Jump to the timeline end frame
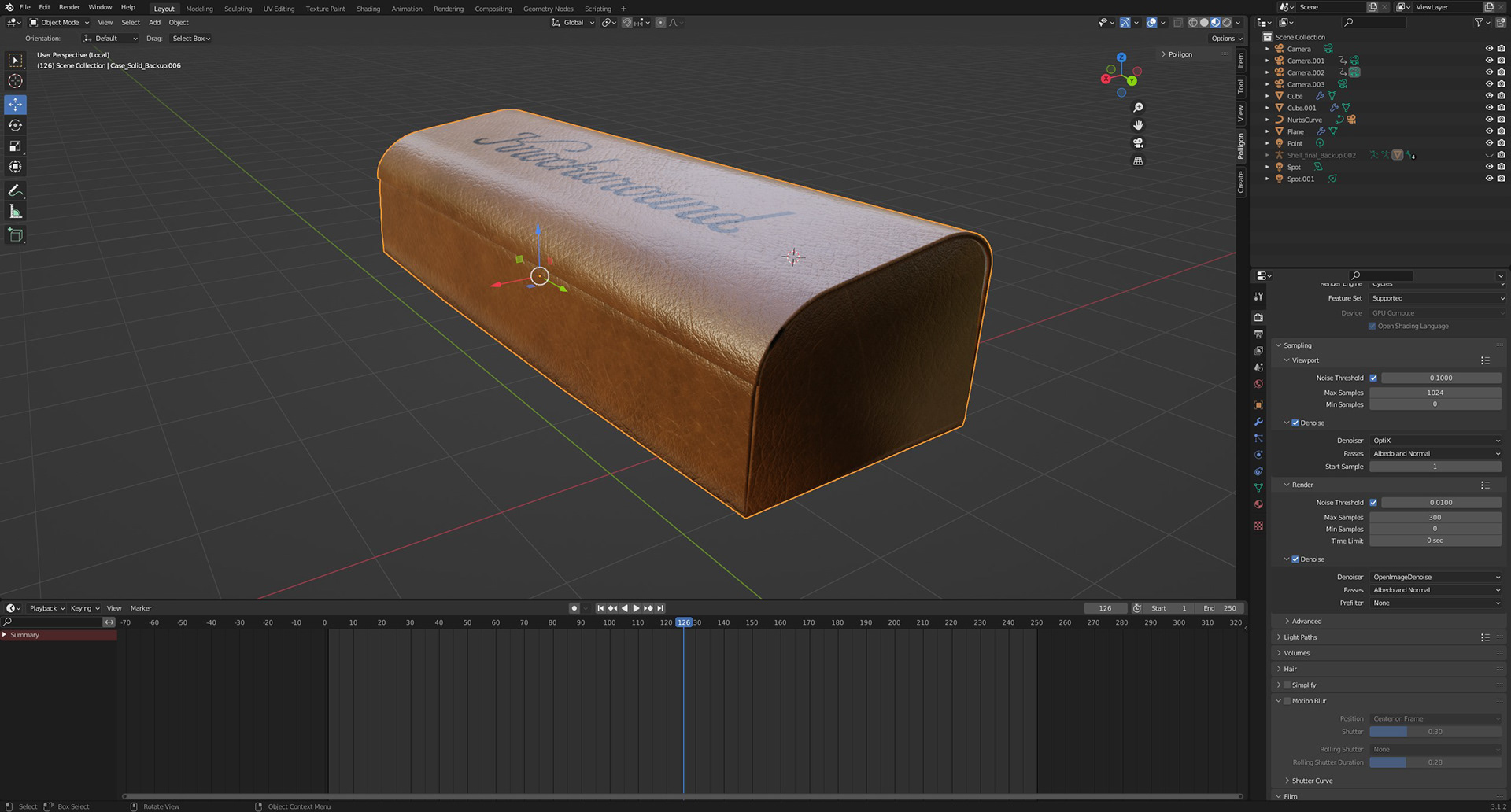 point(660,608)
